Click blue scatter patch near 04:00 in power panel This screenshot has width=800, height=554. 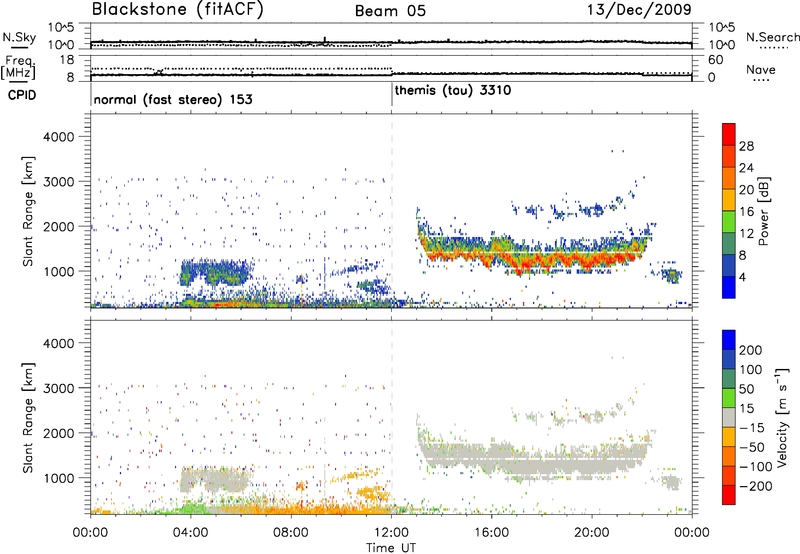214,272
